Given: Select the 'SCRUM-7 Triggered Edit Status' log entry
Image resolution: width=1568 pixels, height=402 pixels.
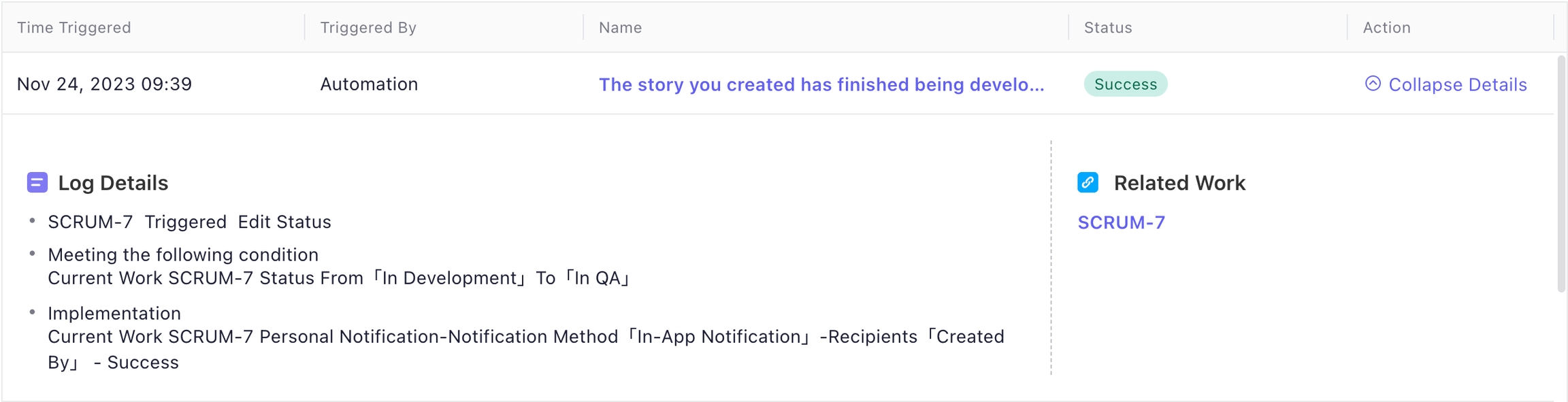Looking at the screenshot, I should pos(189,222).
